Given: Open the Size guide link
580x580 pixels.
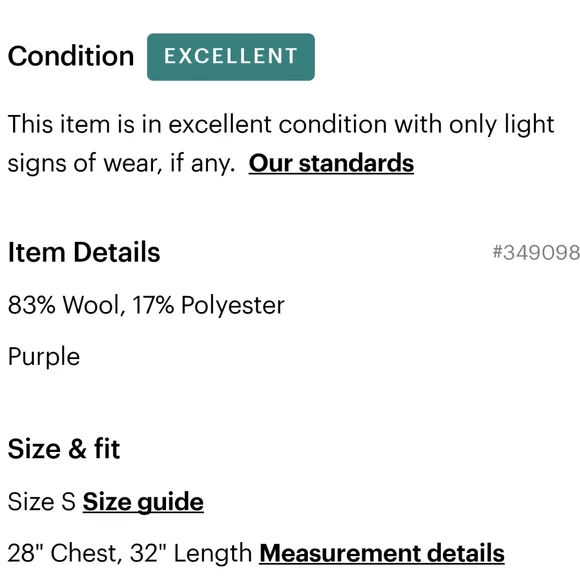Looking at the screenshot, I should click(143, 502).
